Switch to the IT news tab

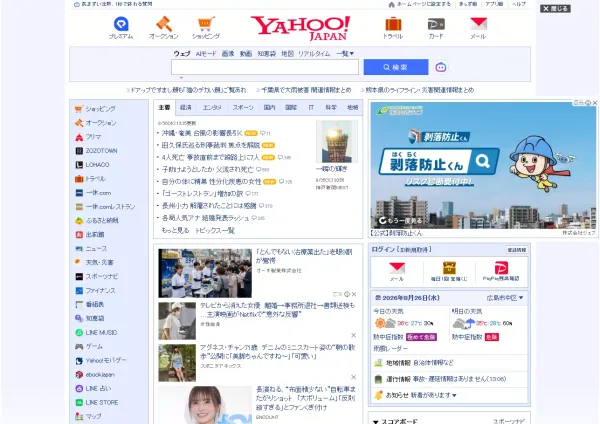click(311, 108)
